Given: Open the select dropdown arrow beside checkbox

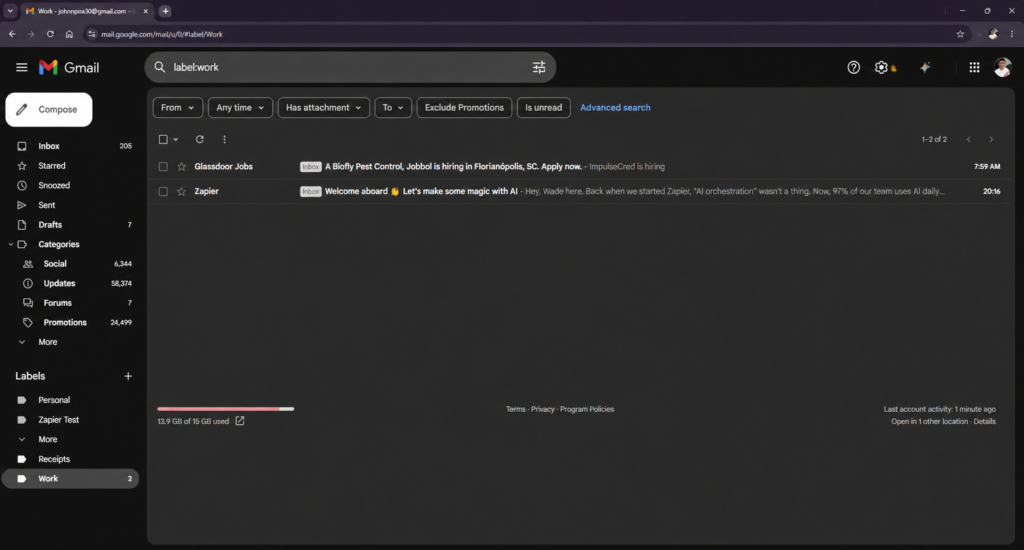Looking at the screenshot, I should (x=176, y=139).
